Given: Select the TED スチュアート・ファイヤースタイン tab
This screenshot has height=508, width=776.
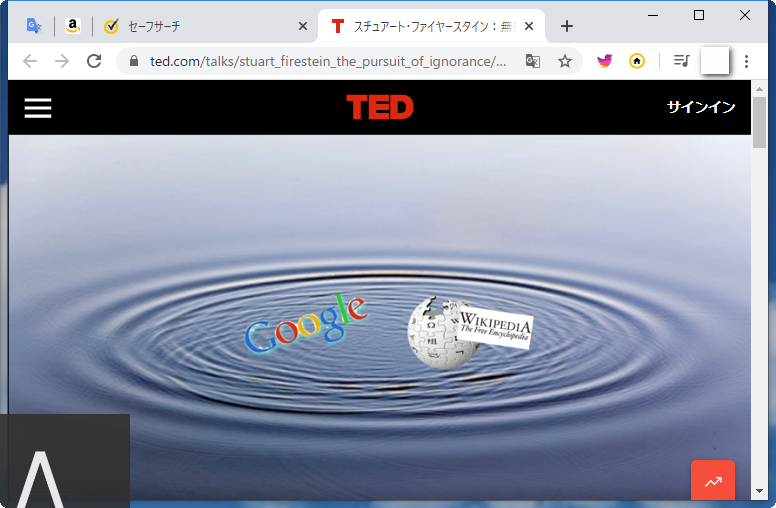Looking at the screenshot, I should (x=431, y=26).
